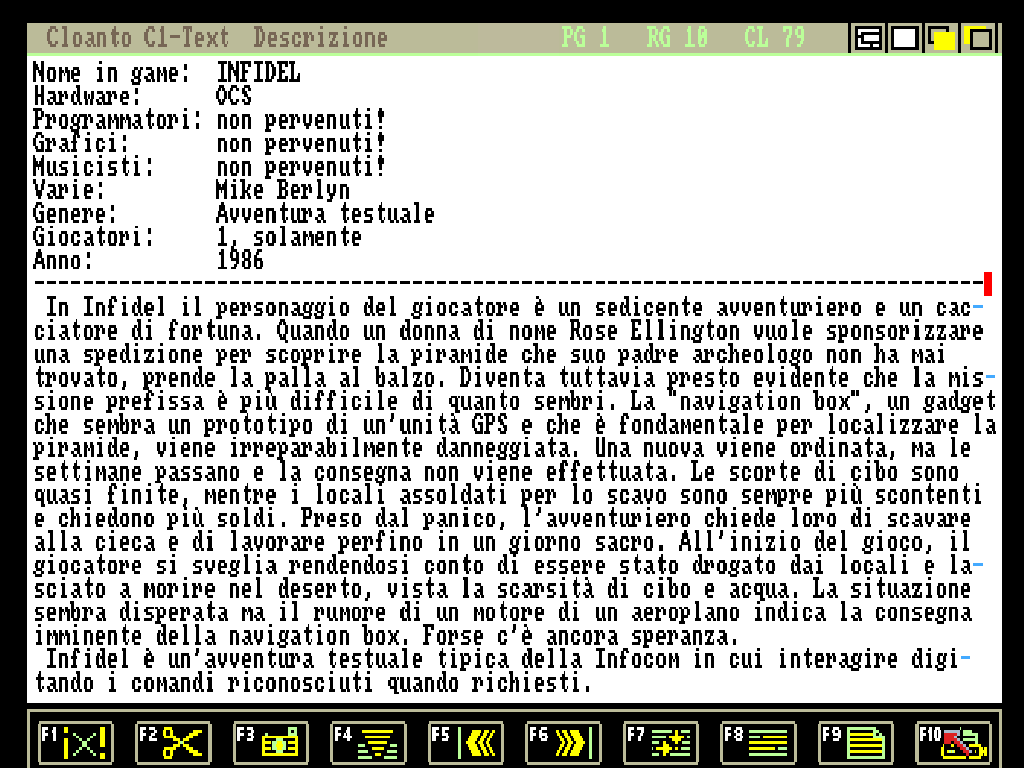Send window to back with yellow-front gadget
This screenshot has width=1024, height=768.
(x=941, y=39)
